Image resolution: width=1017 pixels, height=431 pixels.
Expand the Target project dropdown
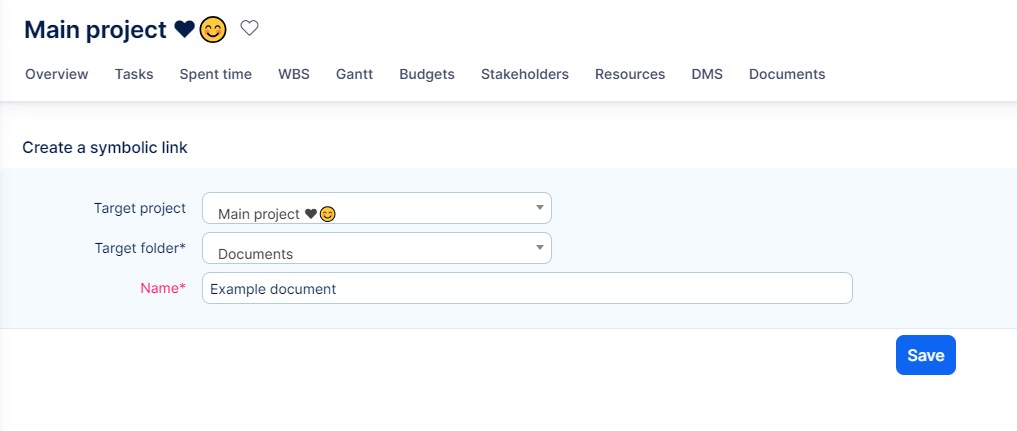pyautogui.click(x=377, y=208)
